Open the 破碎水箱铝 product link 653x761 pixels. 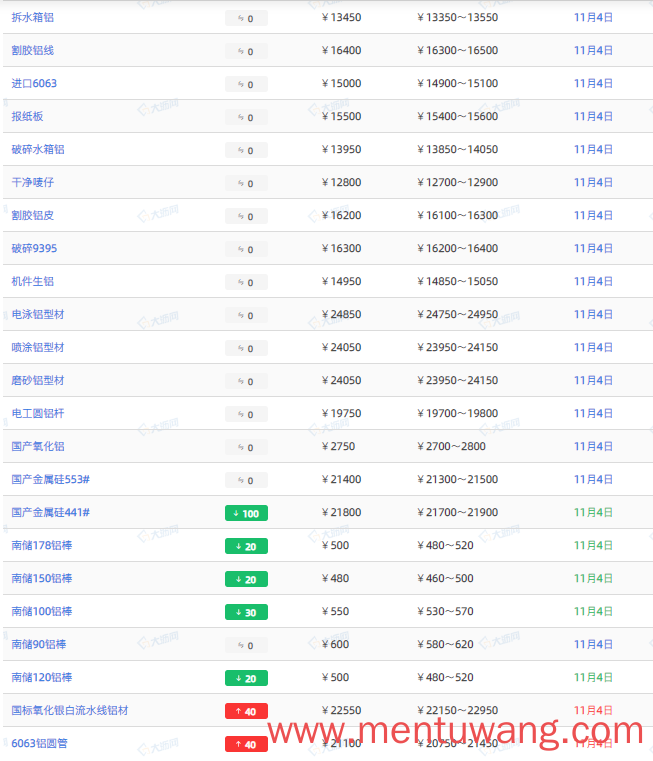(38, 149)
